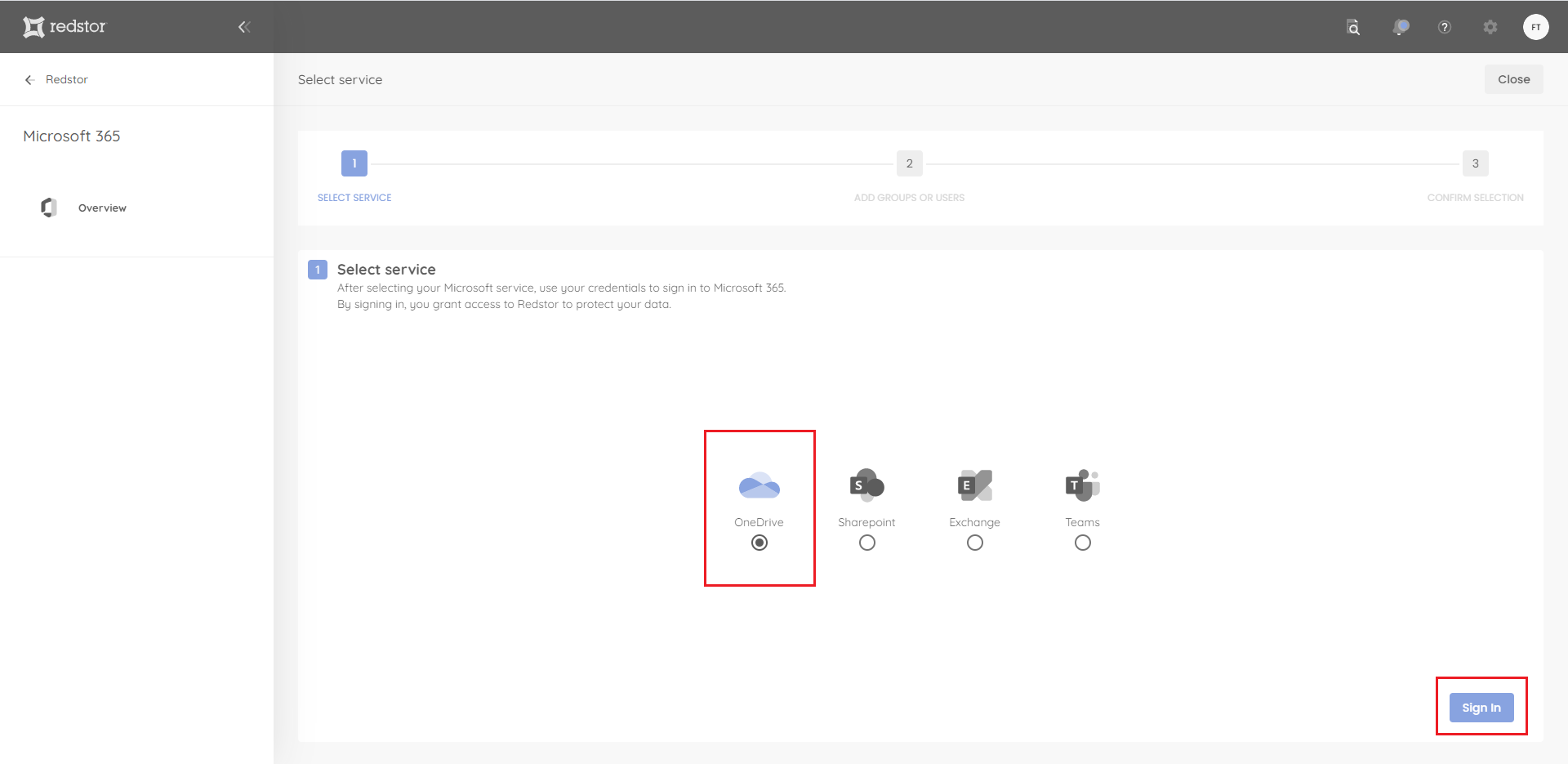The height and width of the screenshot is (764, 1568).
Task: Open the help question mark icon
Action: point(1445,27)
